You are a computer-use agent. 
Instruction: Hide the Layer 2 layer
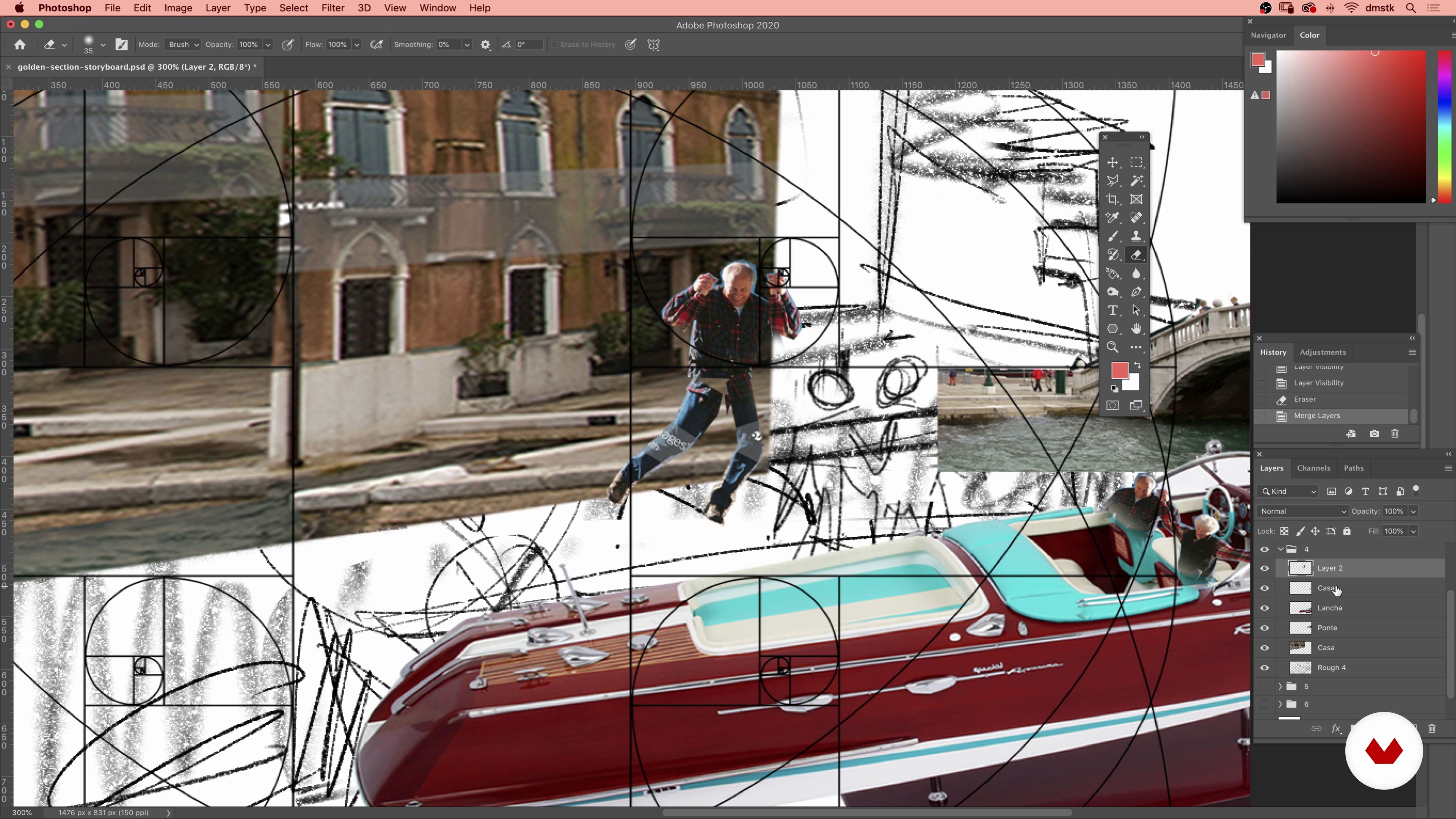pos(1265,568)
